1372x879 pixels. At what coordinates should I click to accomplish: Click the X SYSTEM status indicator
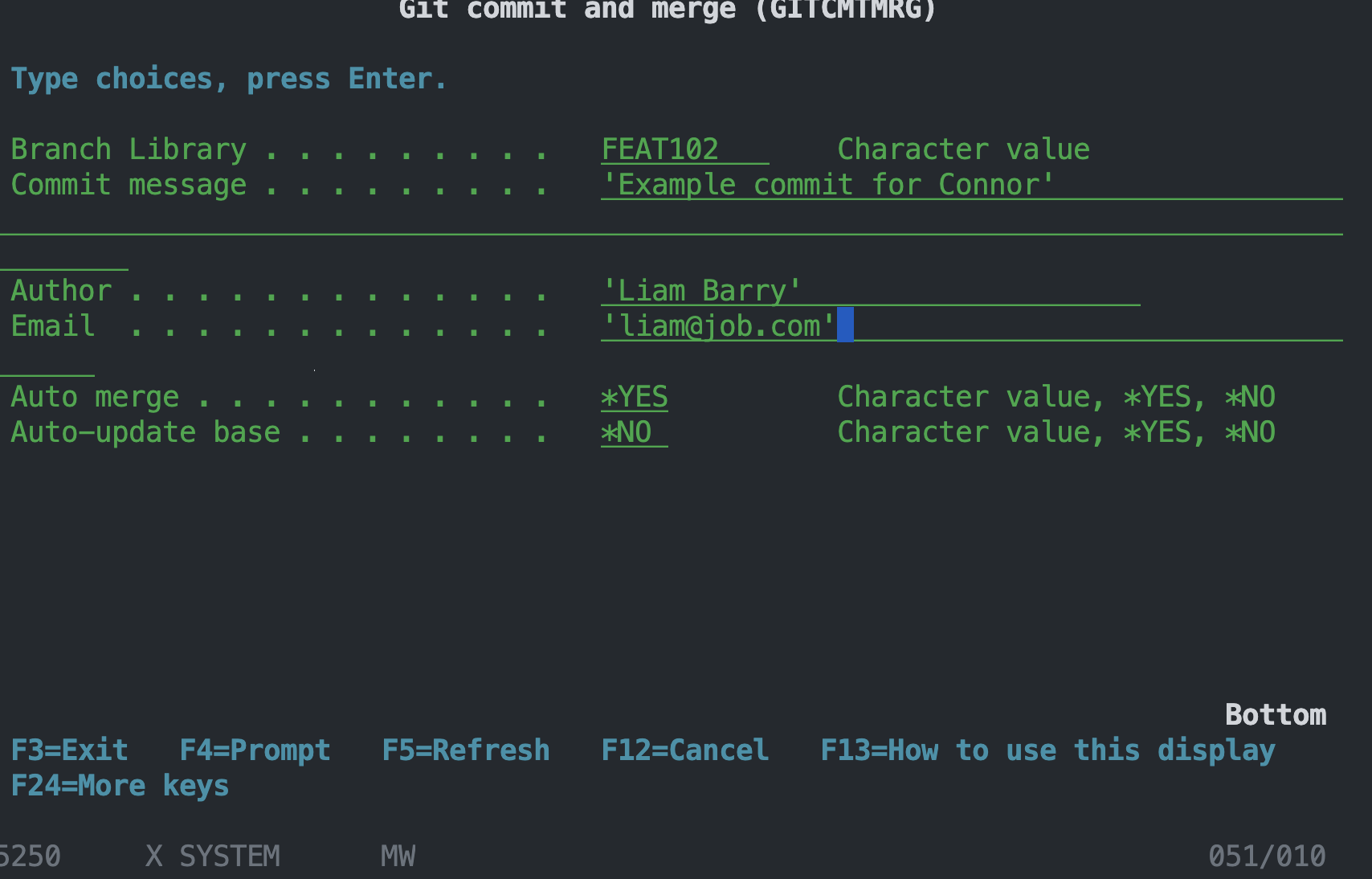[213, 856]
